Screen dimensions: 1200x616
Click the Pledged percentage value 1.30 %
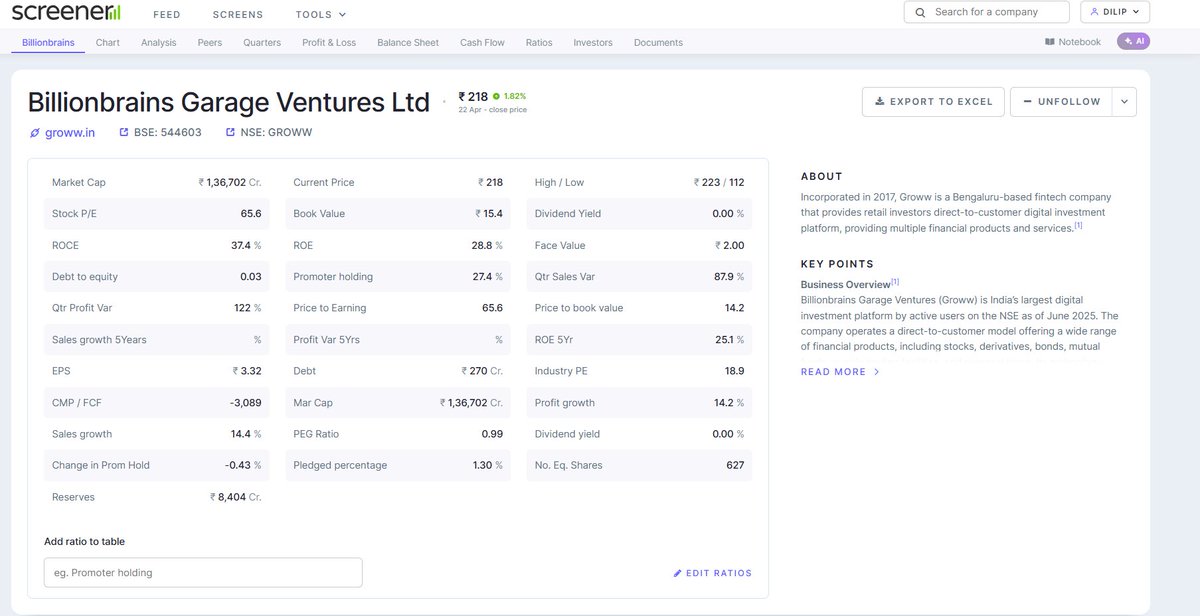[487, 465]
